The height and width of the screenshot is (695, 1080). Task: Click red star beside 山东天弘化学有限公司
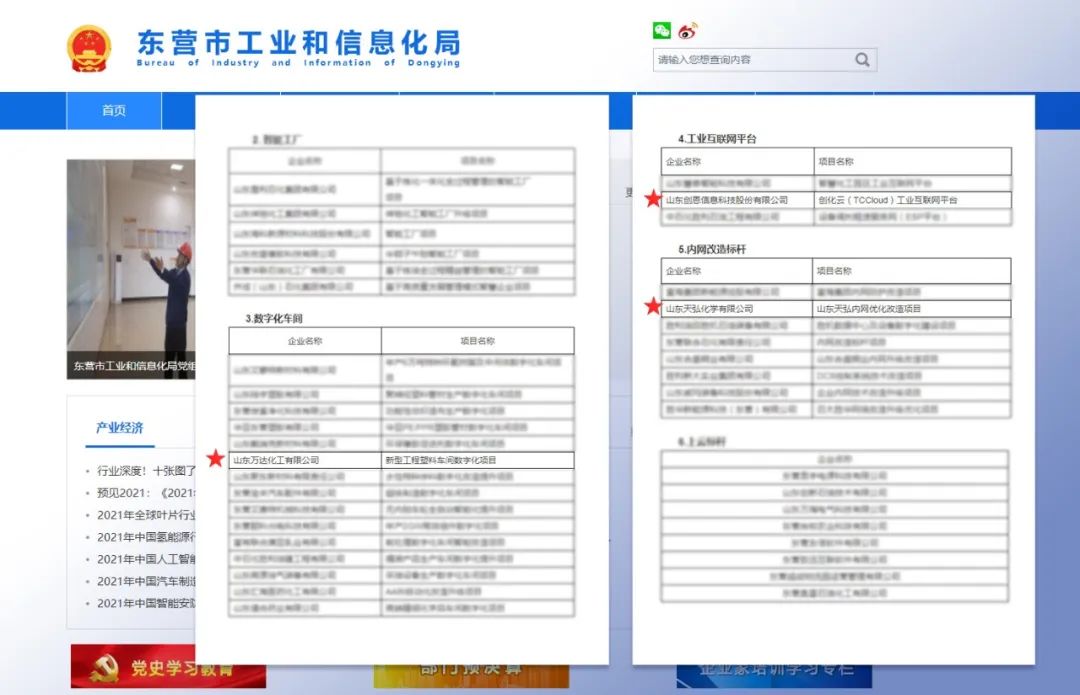(653, 307)
